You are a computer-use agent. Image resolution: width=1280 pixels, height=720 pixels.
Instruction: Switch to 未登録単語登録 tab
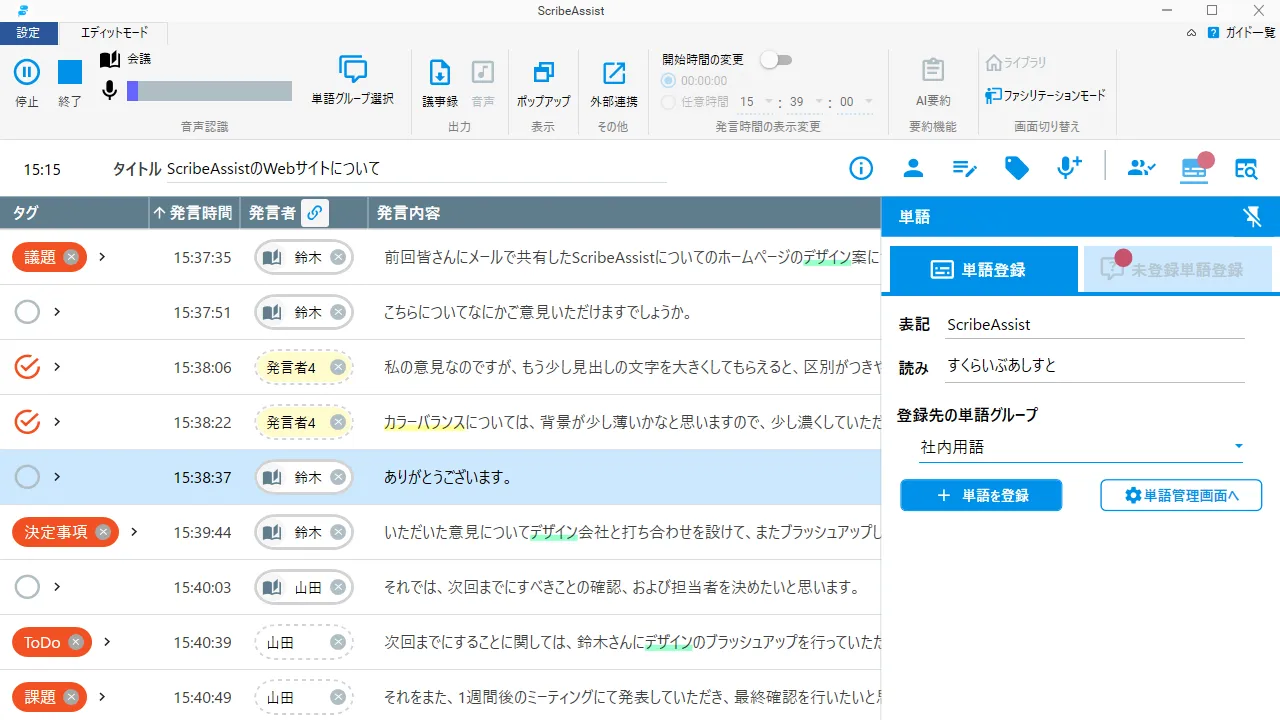pos(1177,270)
